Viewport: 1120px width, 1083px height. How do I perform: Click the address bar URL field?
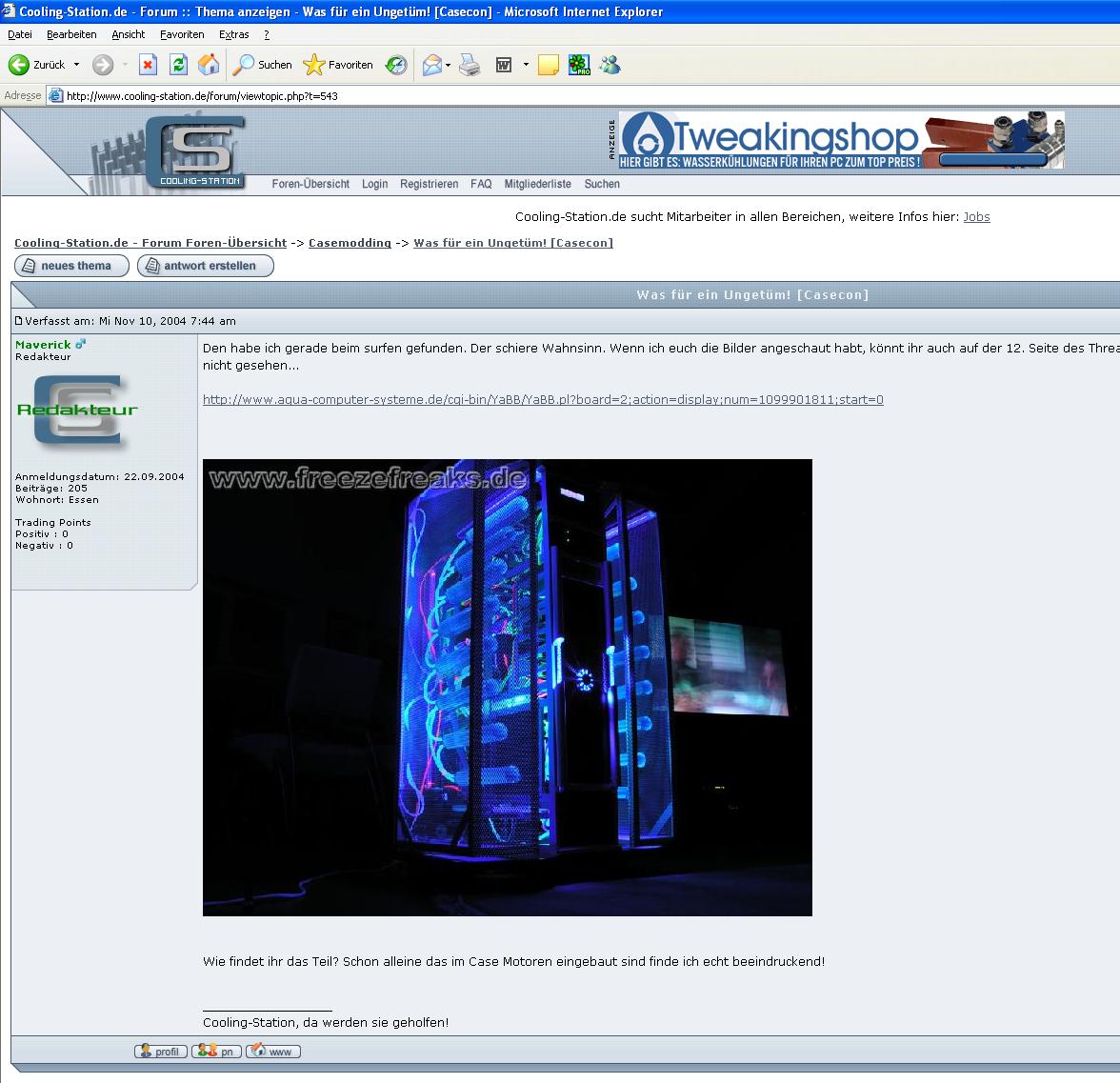pos(571,95)
